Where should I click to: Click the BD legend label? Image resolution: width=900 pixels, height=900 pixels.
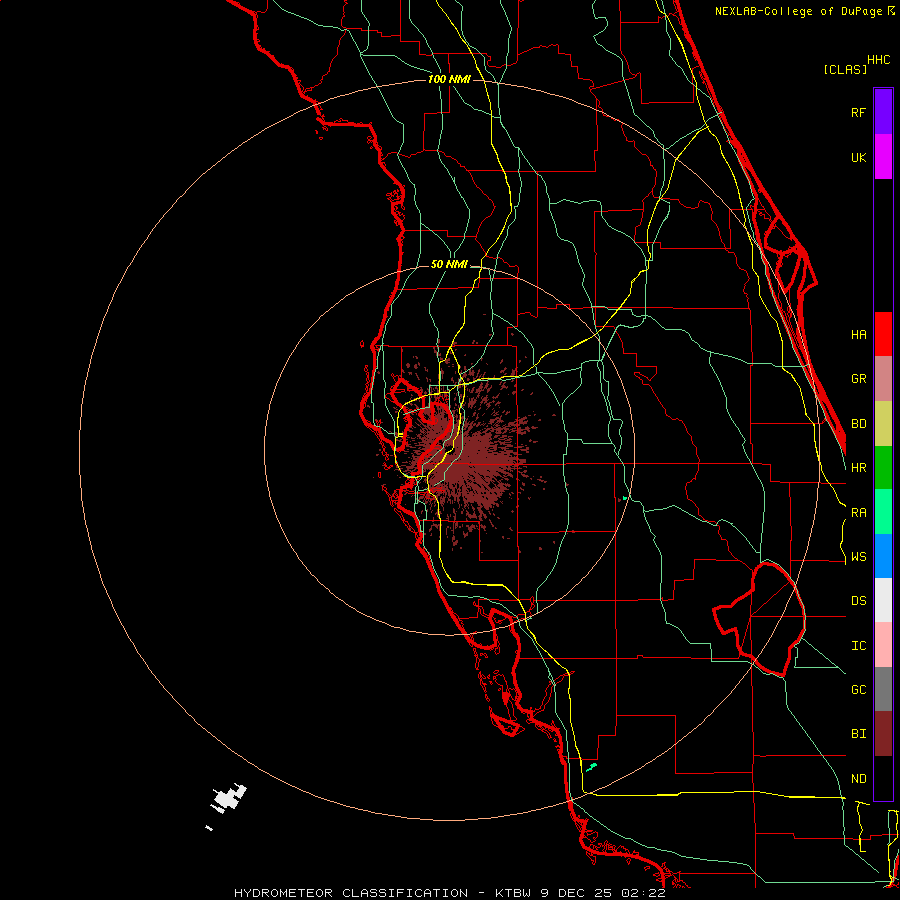click(x=858, y=424)
